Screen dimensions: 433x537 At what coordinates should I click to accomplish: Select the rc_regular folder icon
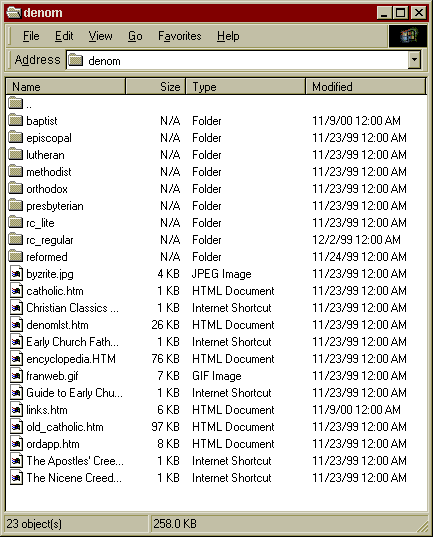[15, 239]
